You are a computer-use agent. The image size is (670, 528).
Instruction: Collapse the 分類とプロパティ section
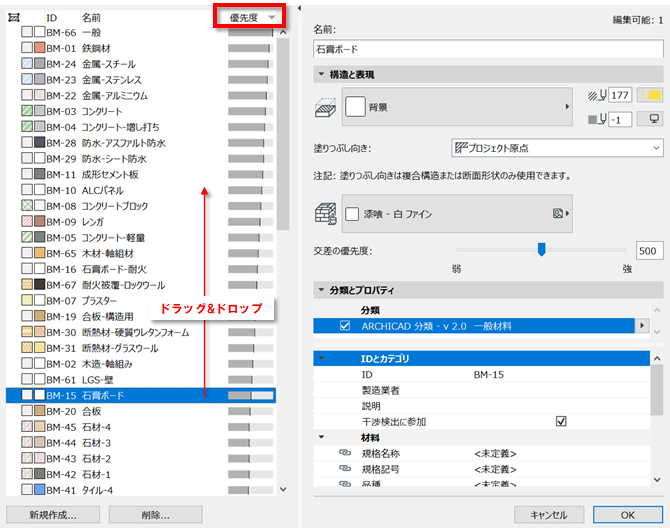(x=321, y=290)
